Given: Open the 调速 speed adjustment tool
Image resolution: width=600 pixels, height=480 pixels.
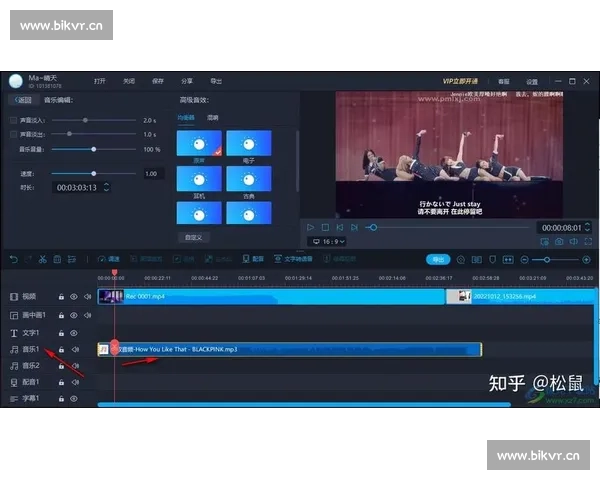Looking at the screenshot, I should click(x=109, y=260).
